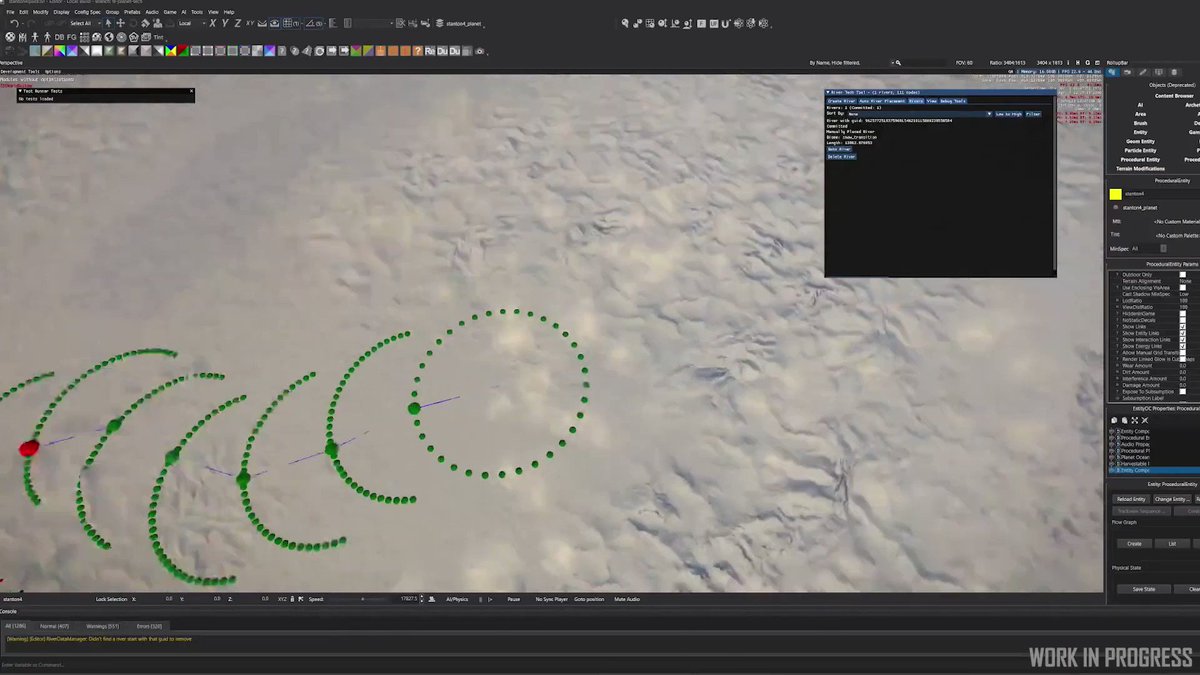The width and height of the screenshot is (1200, 675).
Task: Click the Reload Entity button
Action: point(1131,498)
